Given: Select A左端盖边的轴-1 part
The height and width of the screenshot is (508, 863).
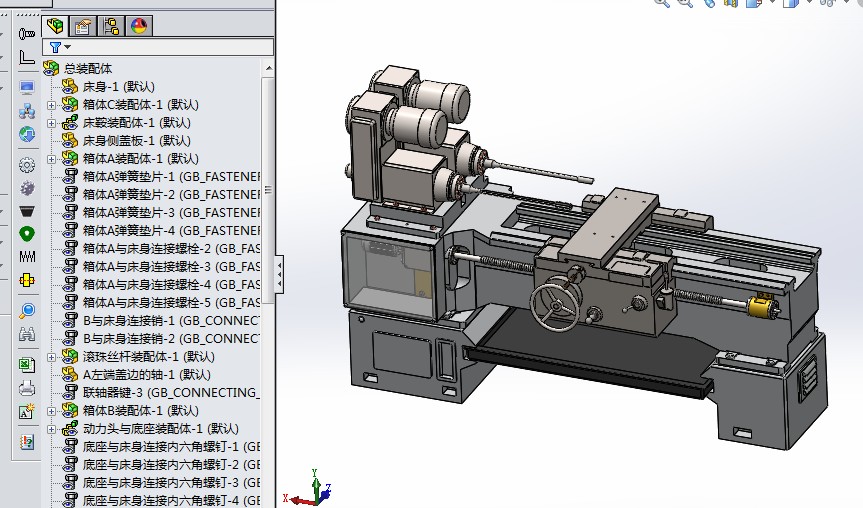Looking at the screenshot, I should tap(146, 375).
